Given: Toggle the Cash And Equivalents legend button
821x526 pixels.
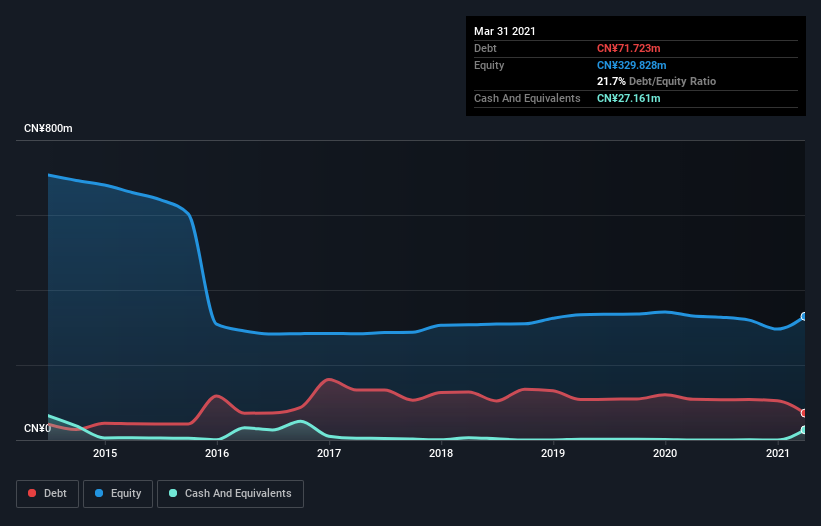Looking at the screenshot, I should tap(230, 494).
